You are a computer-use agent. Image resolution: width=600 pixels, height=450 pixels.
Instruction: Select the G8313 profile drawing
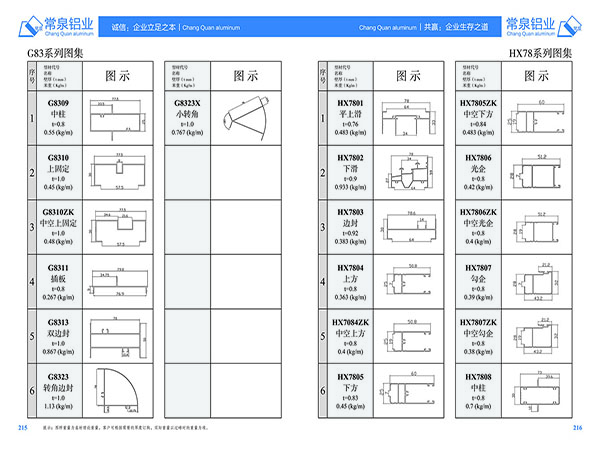(118, 337)
